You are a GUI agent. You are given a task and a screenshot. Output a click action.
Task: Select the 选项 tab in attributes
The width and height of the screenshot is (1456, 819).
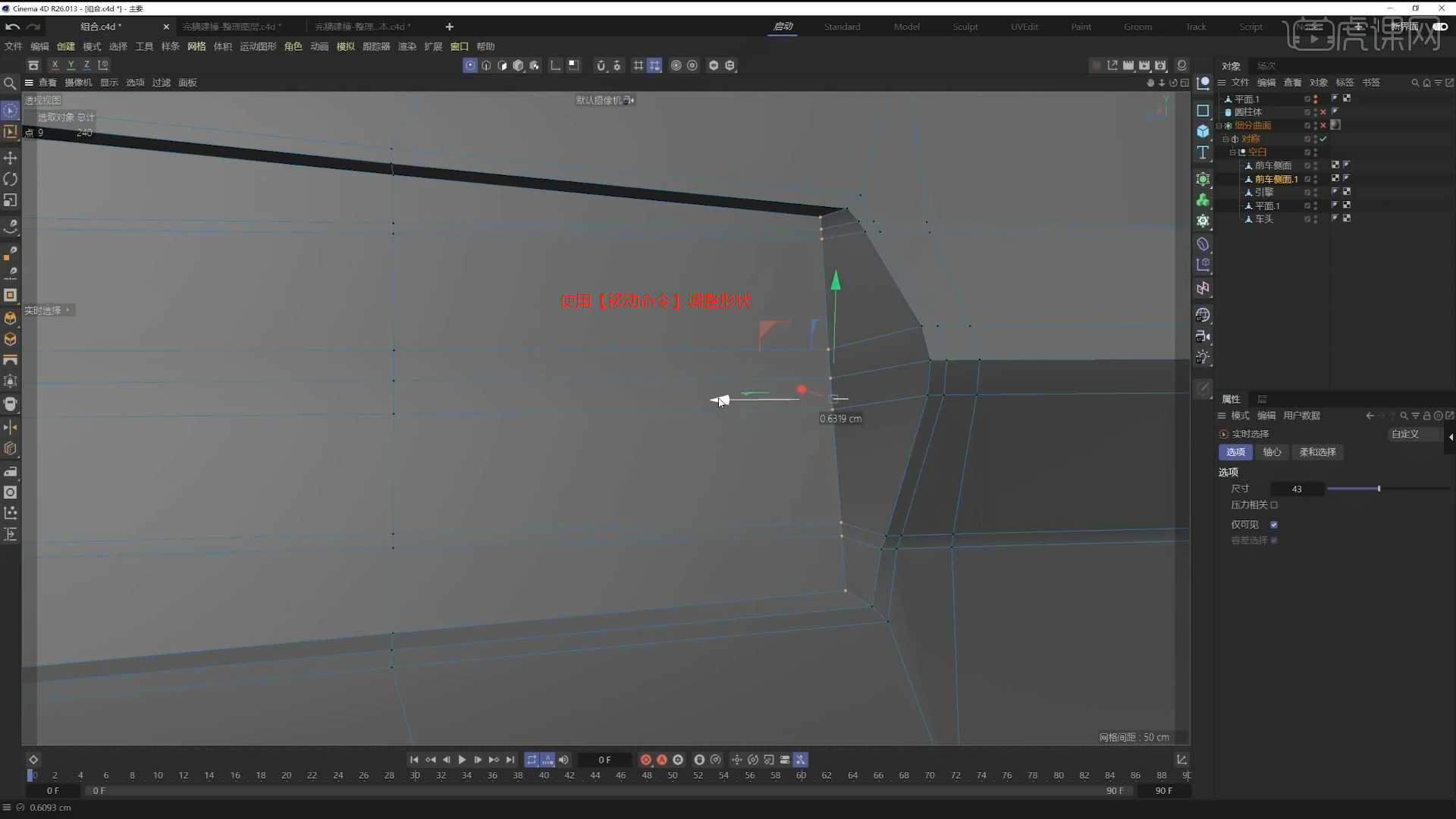click(x=1235, y=452)
